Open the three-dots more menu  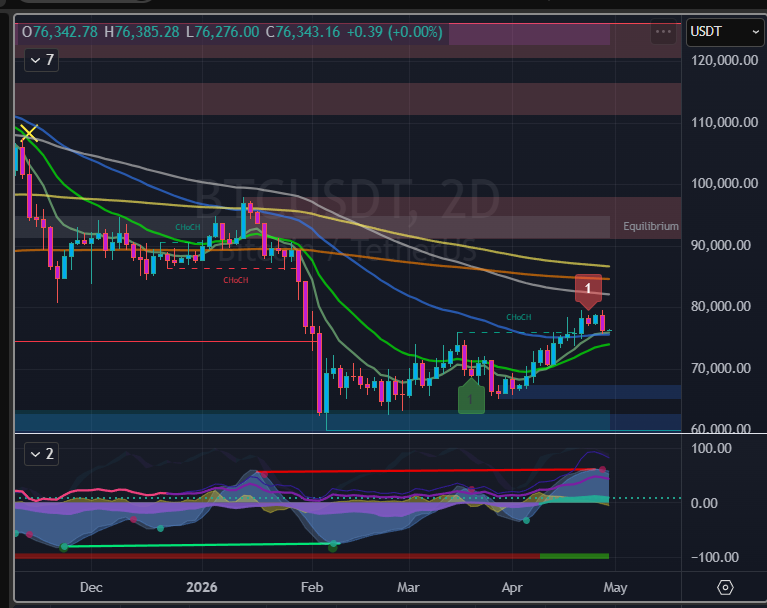[663, 32]
